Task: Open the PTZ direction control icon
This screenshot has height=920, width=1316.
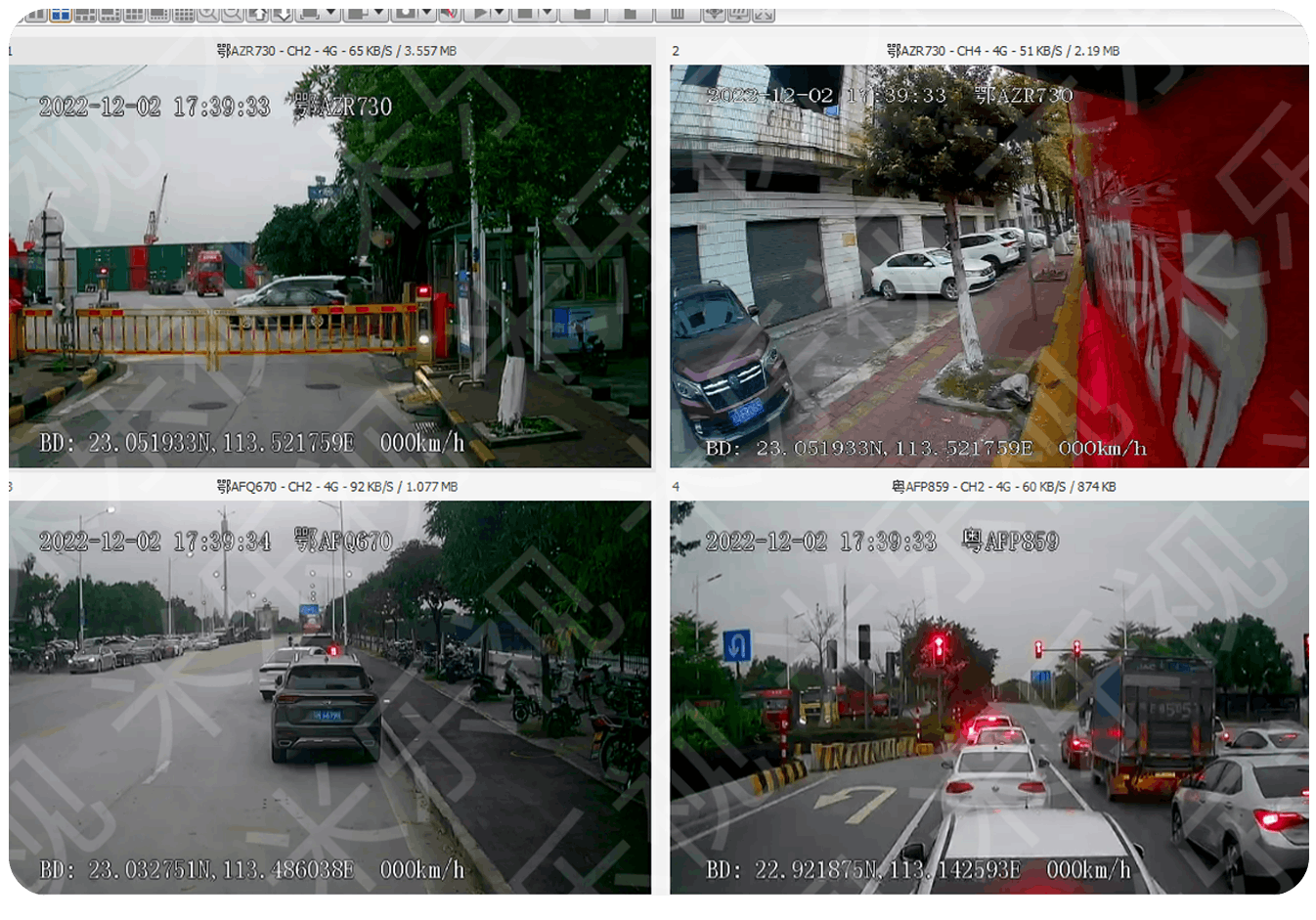Action: pos(715,14)
